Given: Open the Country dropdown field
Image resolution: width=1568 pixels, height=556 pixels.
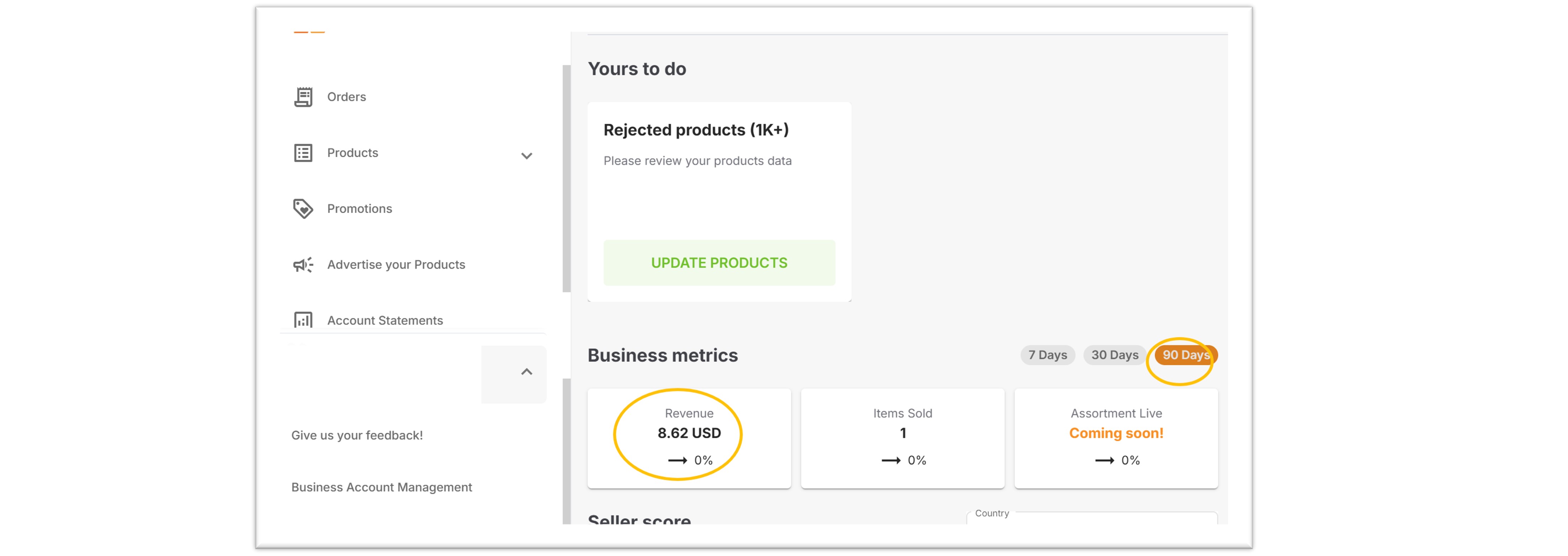Looking at the screenshot, I should click(x=1092, y=518).
